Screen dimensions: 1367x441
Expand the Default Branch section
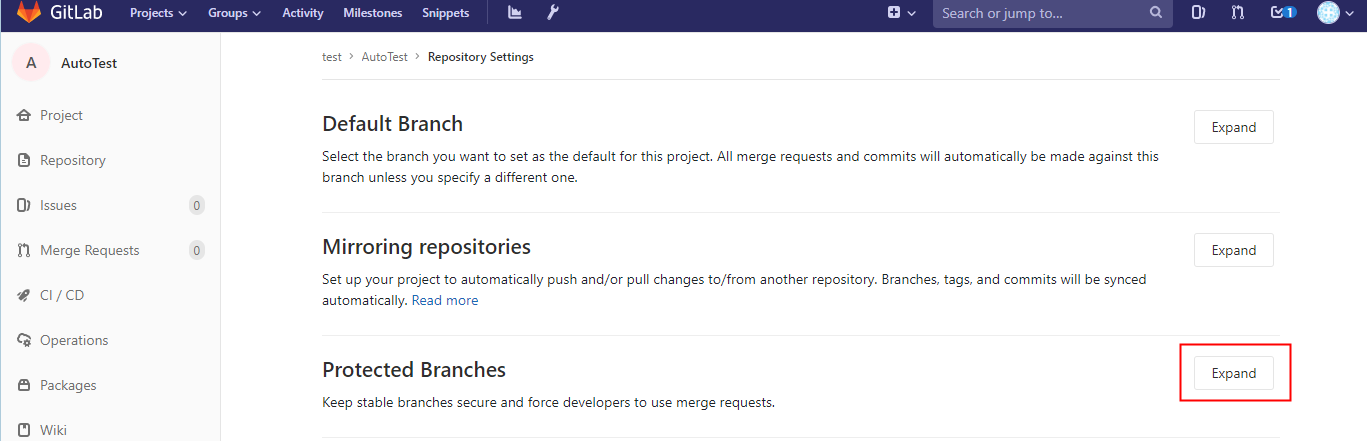[x=1233, y=127]
